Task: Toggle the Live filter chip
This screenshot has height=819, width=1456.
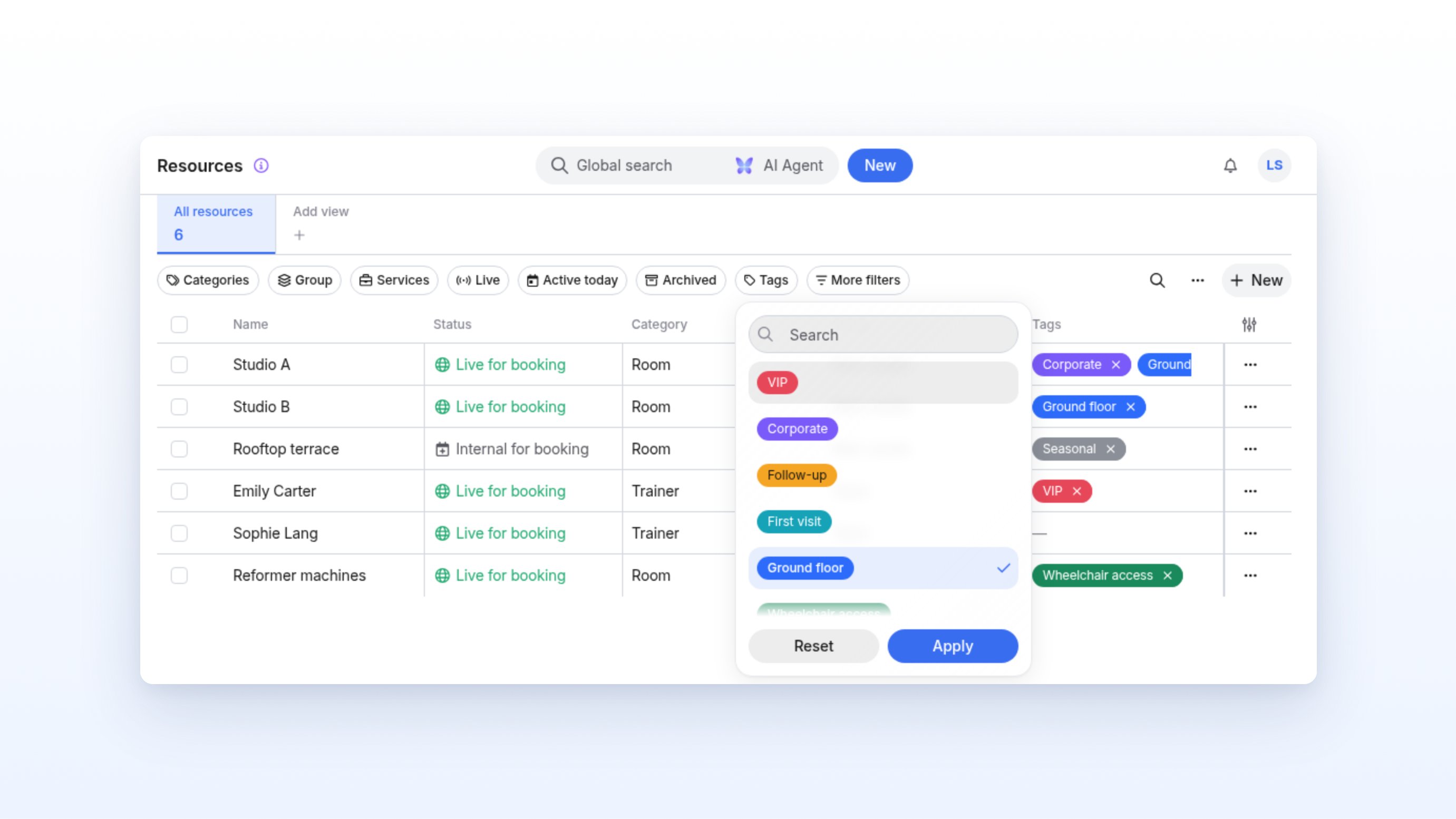Action: [x=478, y=280]
